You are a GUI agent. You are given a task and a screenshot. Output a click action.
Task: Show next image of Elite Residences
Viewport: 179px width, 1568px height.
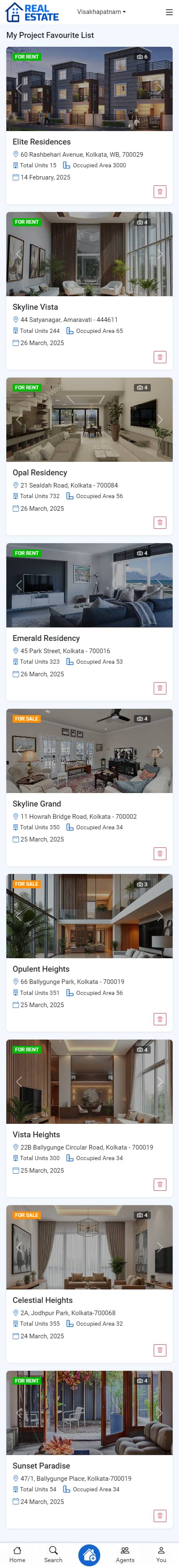[x=160, y=88]
